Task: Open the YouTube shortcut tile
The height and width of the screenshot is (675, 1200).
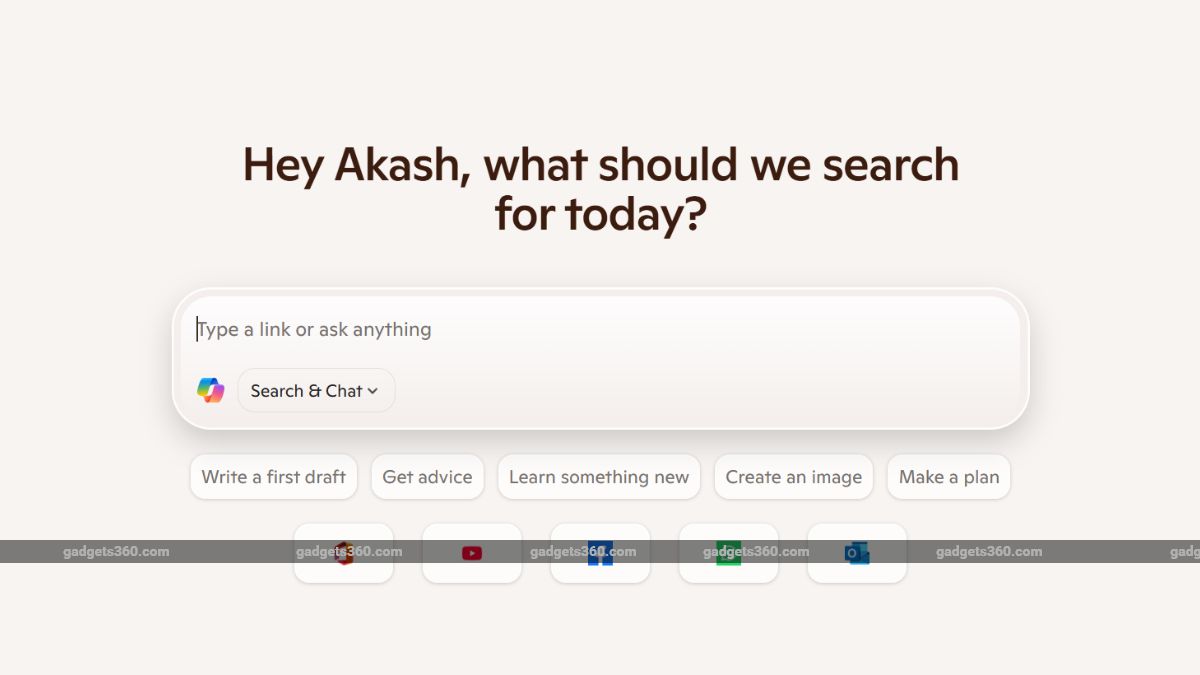Action: point(472,553)
